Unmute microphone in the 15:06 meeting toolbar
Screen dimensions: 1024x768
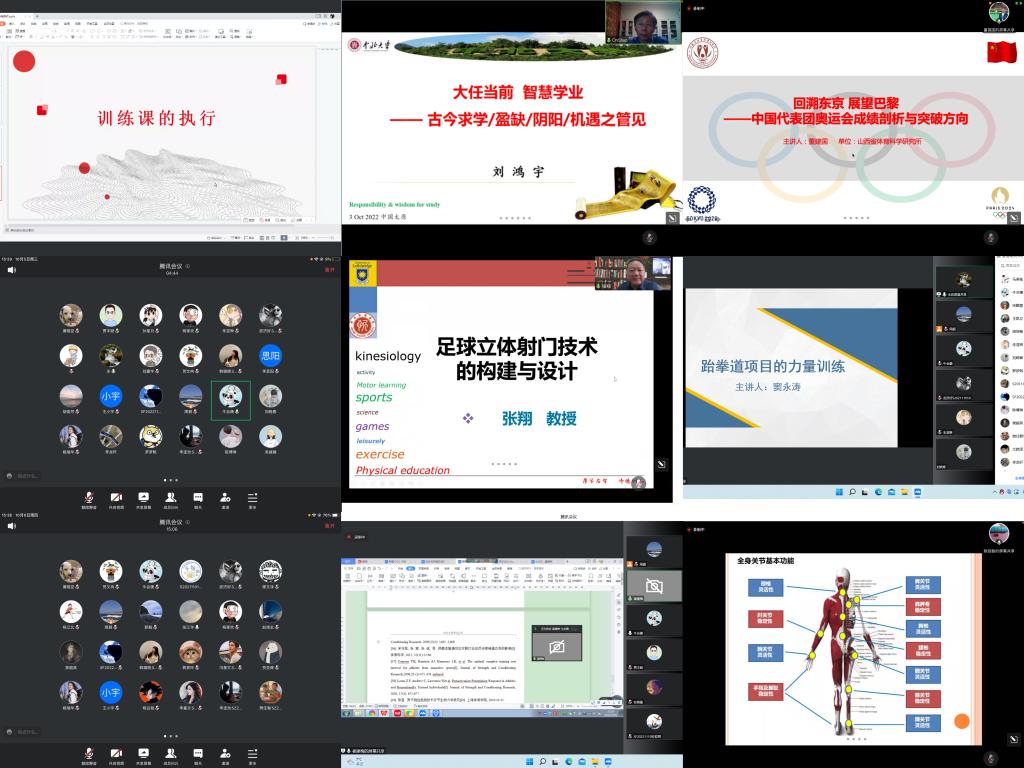(x=89, y=753)
